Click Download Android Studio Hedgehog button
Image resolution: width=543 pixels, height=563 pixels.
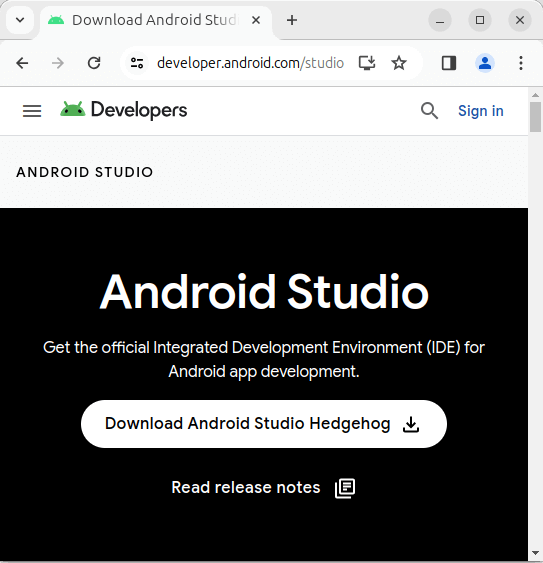click(x=264, y=424)
